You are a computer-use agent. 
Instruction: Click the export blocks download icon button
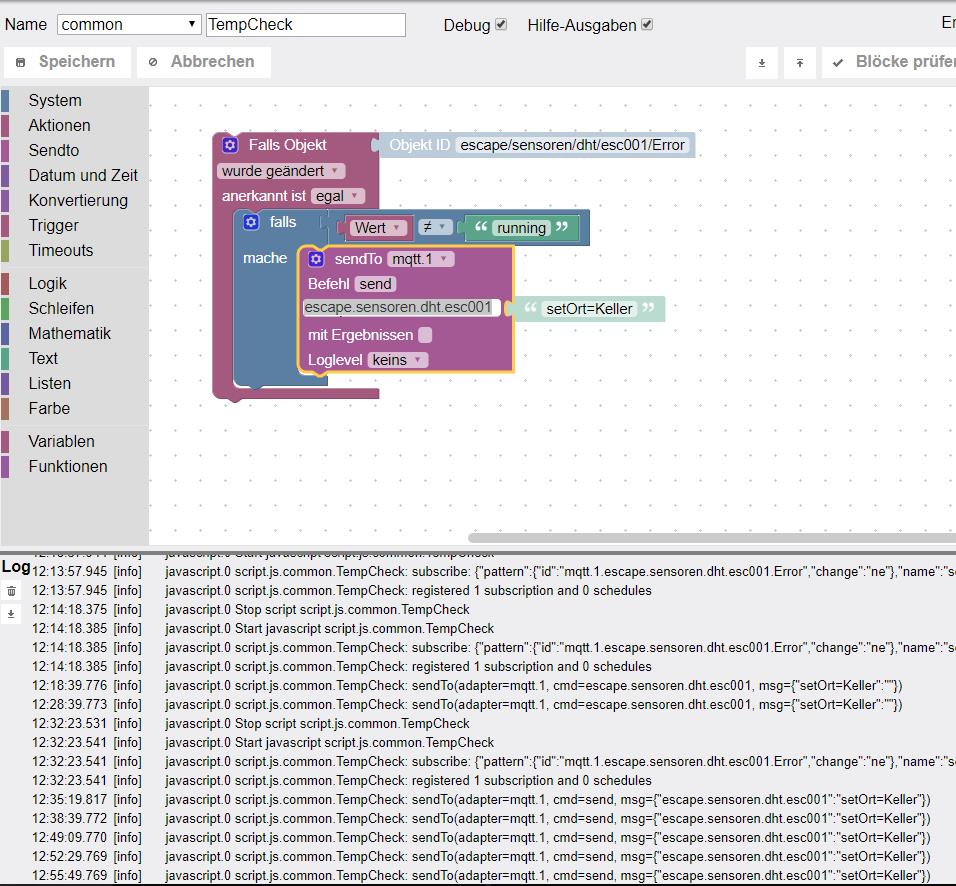762,62
